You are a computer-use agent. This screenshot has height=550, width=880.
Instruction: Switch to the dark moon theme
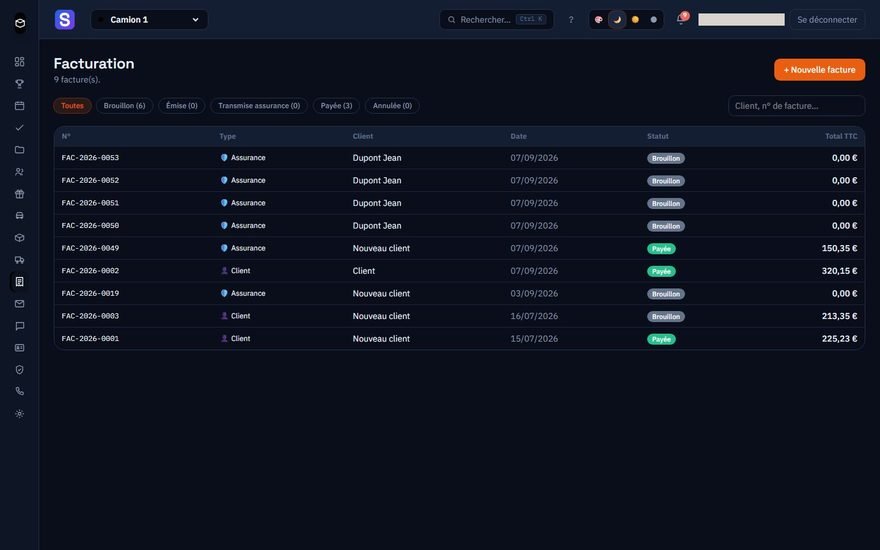(617, 20)
